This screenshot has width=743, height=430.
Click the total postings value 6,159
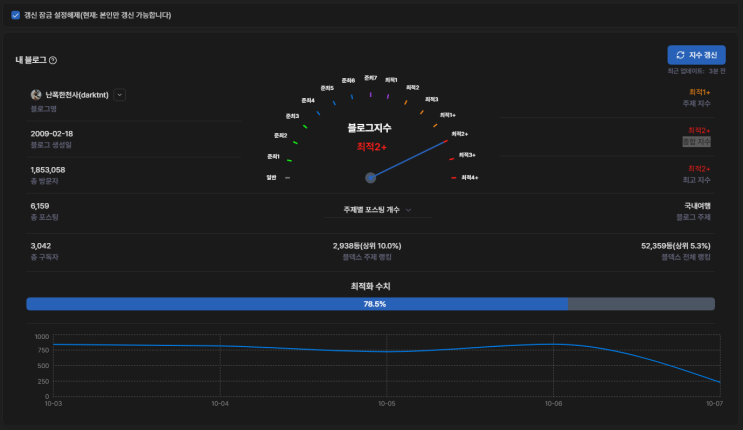[x=40, y=206]
